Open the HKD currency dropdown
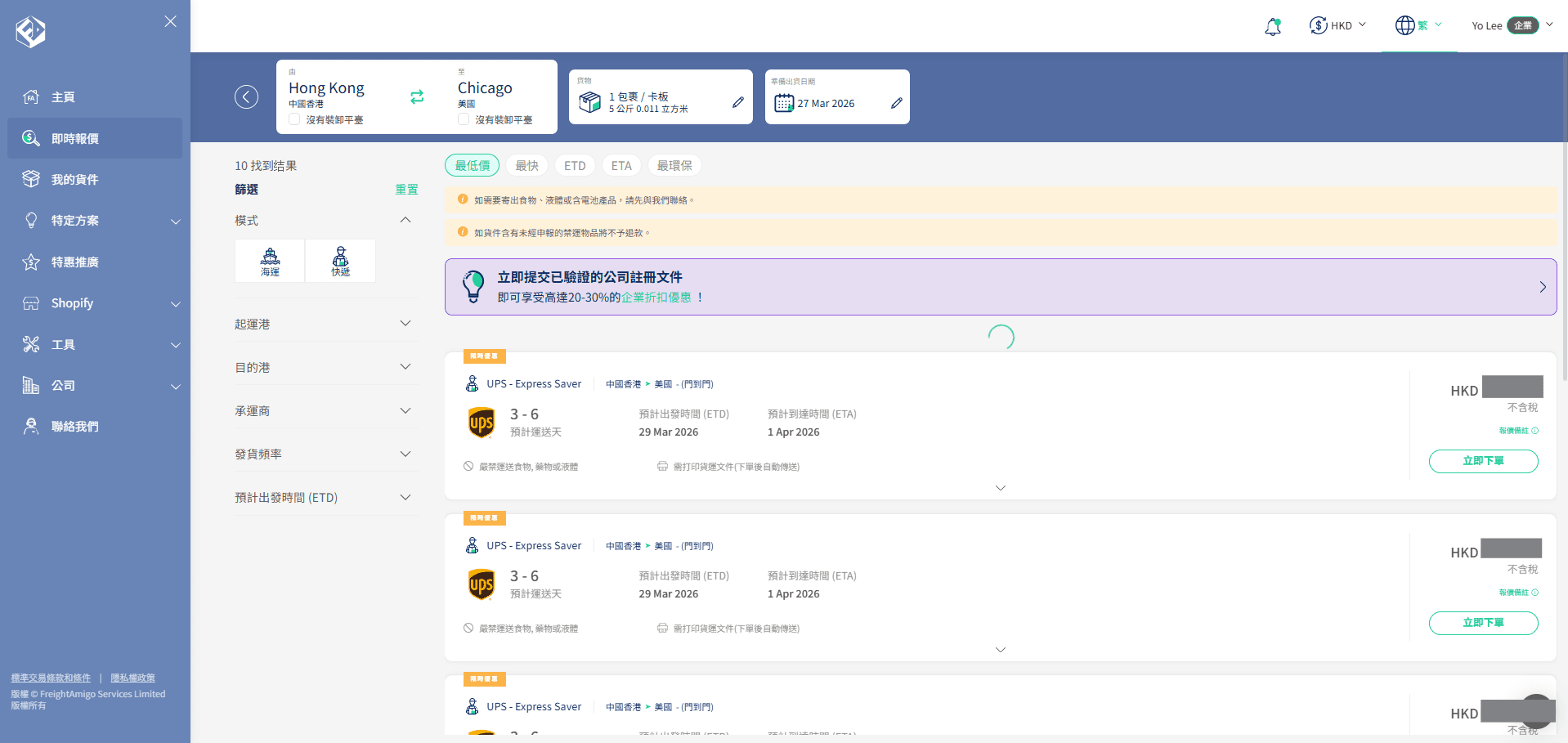The height and width of the screenshot is (743, 1568). [x=1337, y=25]
